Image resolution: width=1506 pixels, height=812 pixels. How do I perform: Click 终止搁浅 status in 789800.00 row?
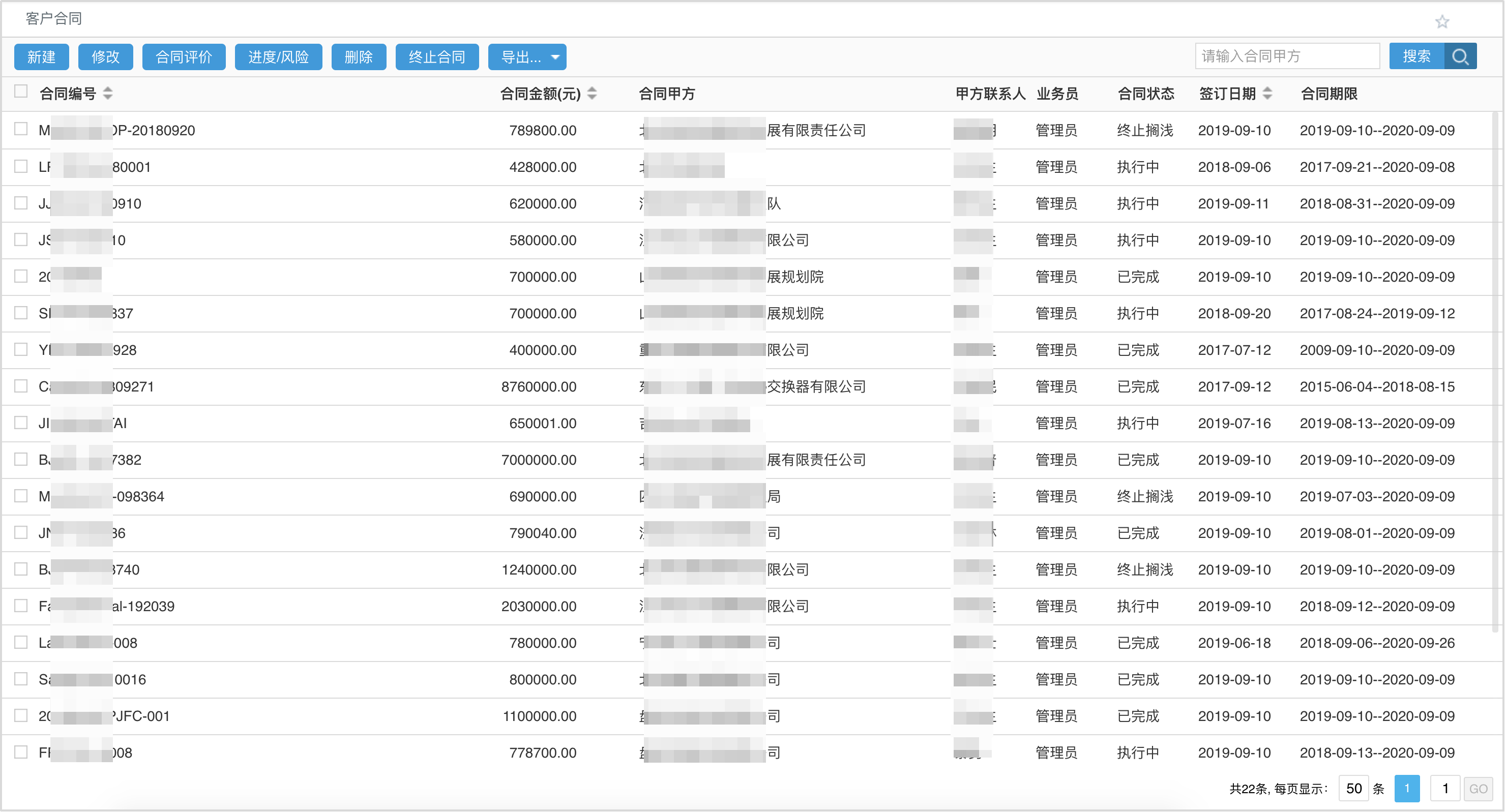pyautogui.click(x=1145, y=130)
